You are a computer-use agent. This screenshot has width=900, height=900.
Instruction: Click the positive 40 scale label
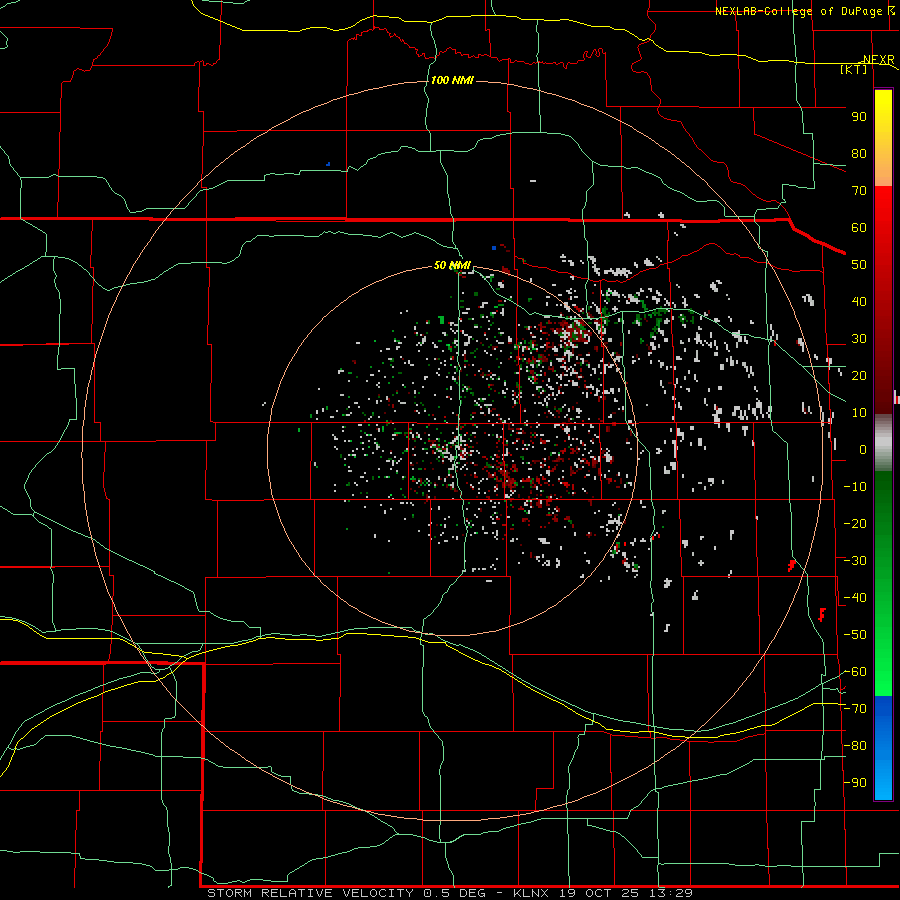[x=859, y=301]
